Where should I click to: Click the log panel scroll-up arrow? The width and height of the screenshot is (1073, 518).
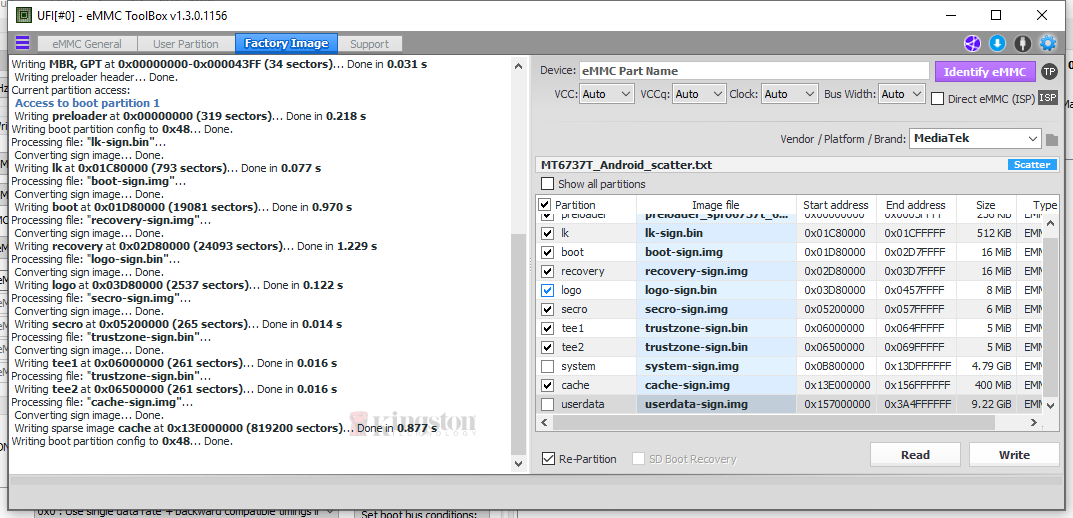click(519, 65)
